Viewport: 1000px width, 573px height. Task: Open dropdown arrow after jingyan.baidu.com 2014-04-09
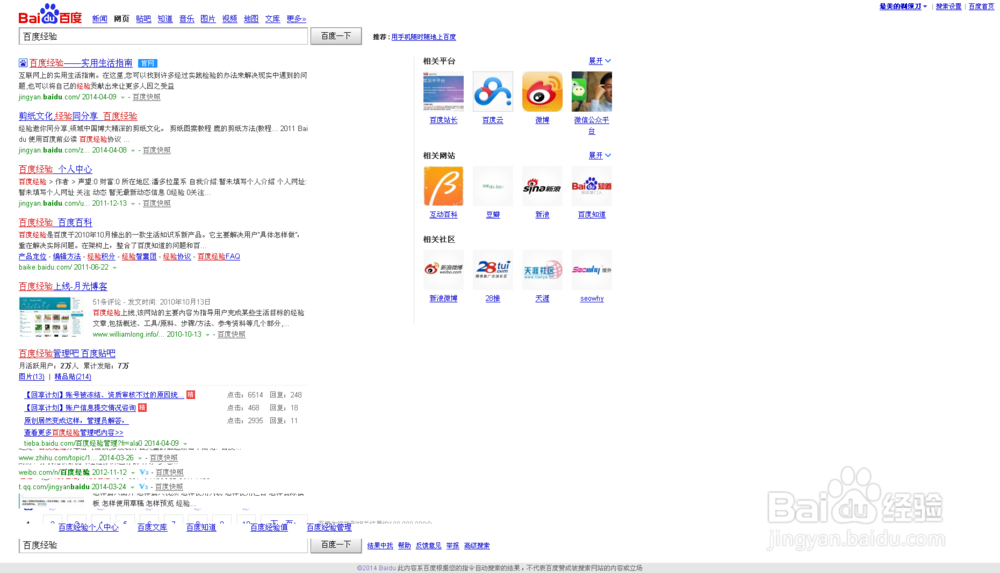coord(122,98)
